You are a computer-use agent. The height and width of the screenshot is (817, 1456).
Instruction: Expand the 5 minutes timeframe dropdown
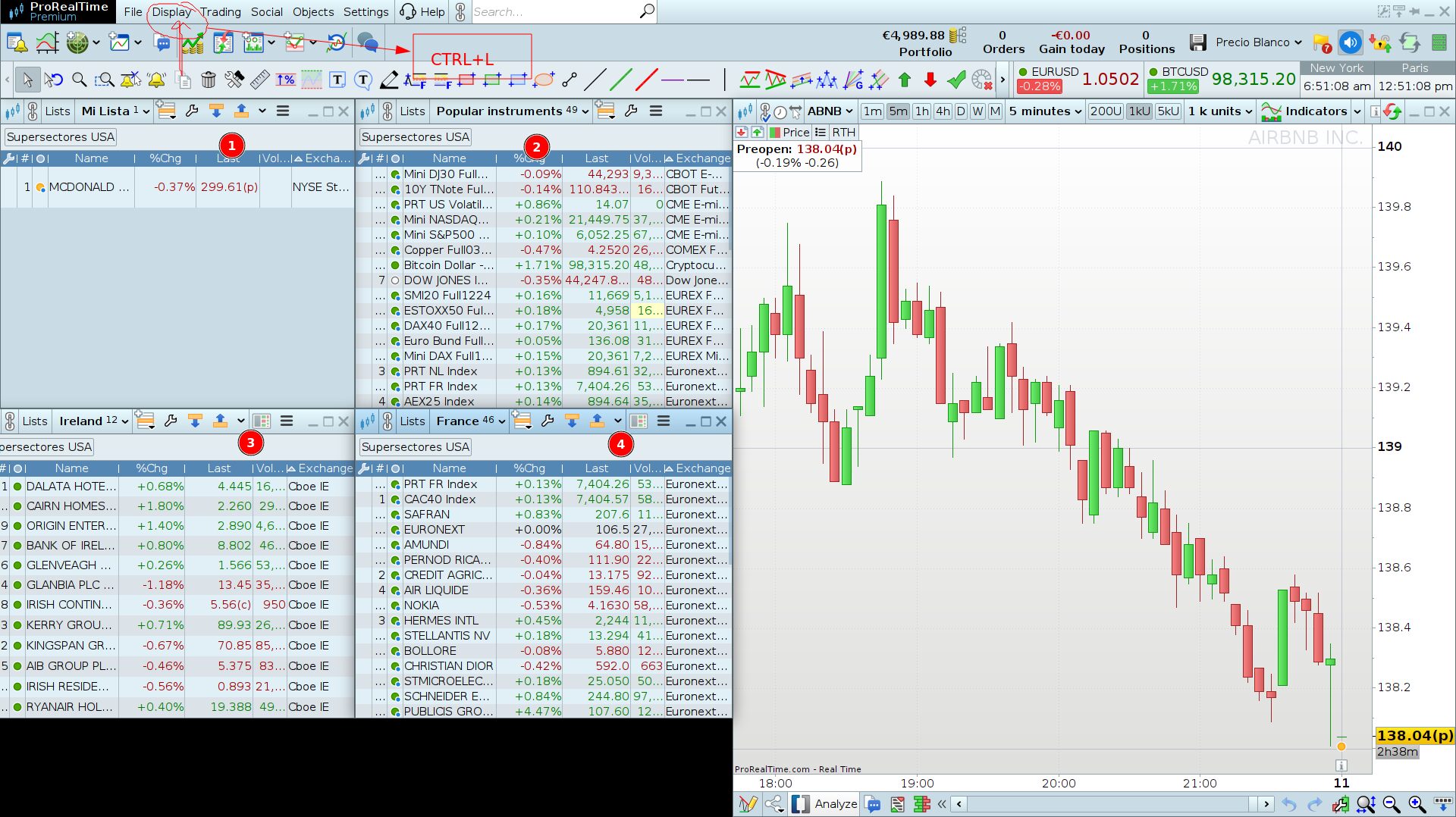click(x=1044, y=111)
